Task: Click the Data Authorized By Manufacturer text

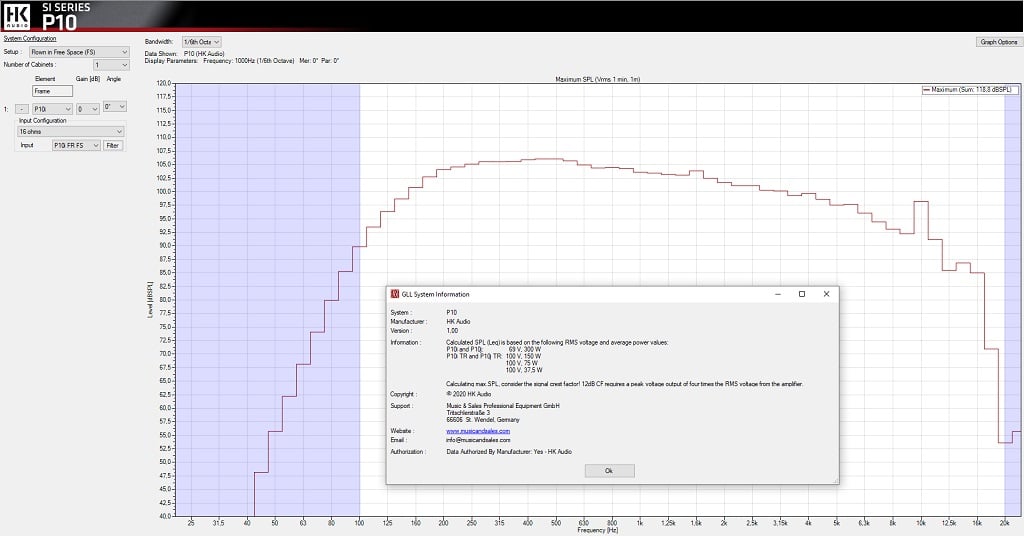Action: tap(509, 452)
